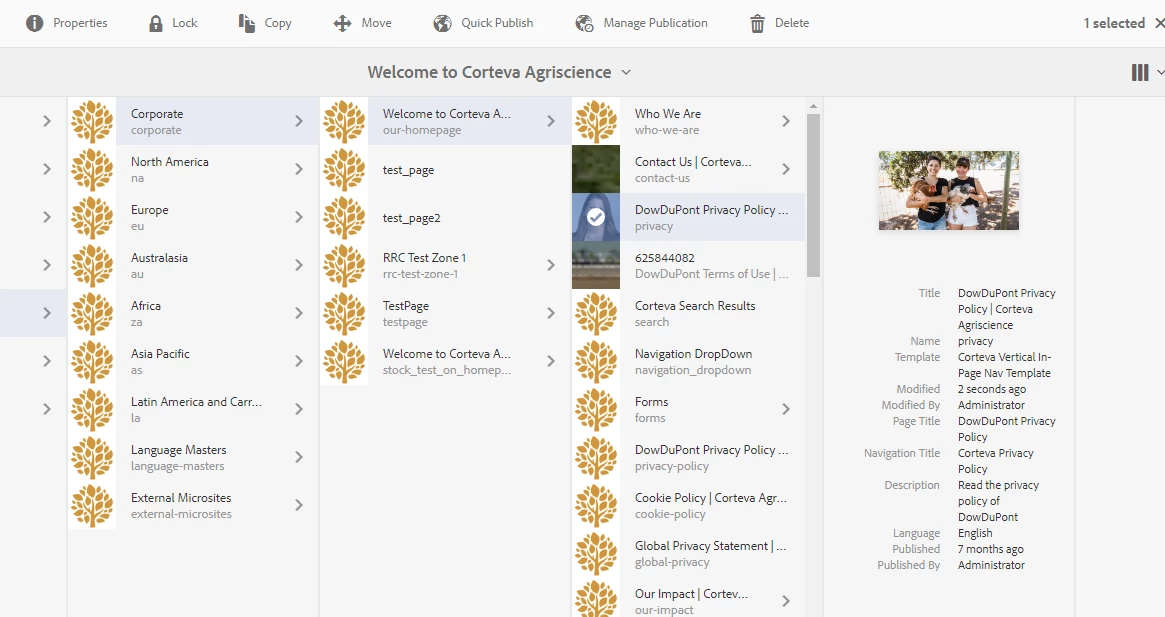Click the Lock padlock icon
This screenshot has height=617, width=1165.
[155, 23]
